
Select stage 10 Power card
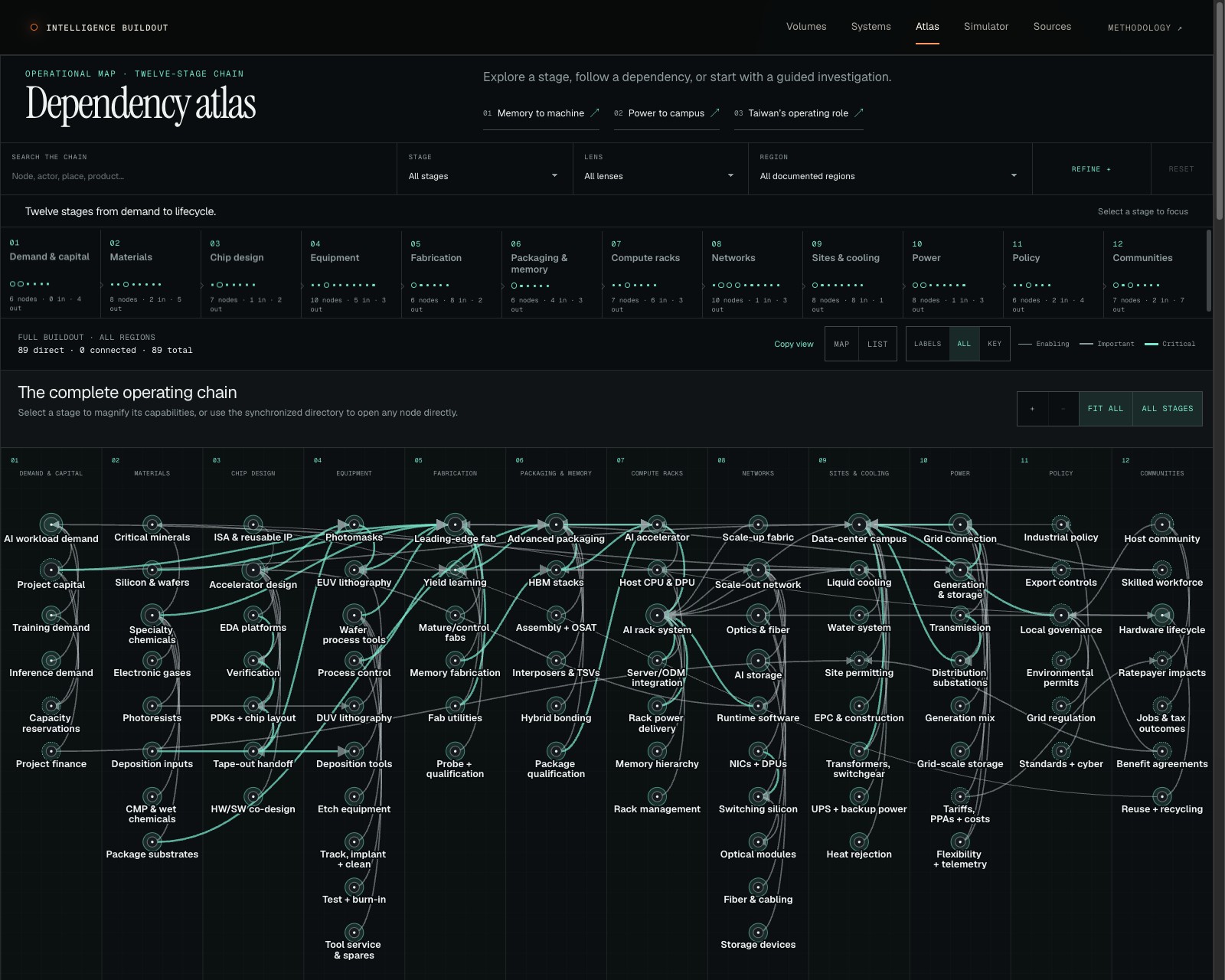[952, 274]
